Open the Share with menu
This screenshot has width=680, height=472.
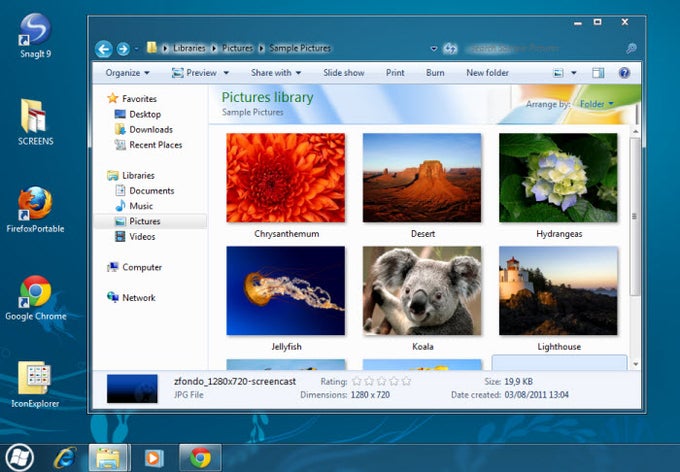pos(276,73)
